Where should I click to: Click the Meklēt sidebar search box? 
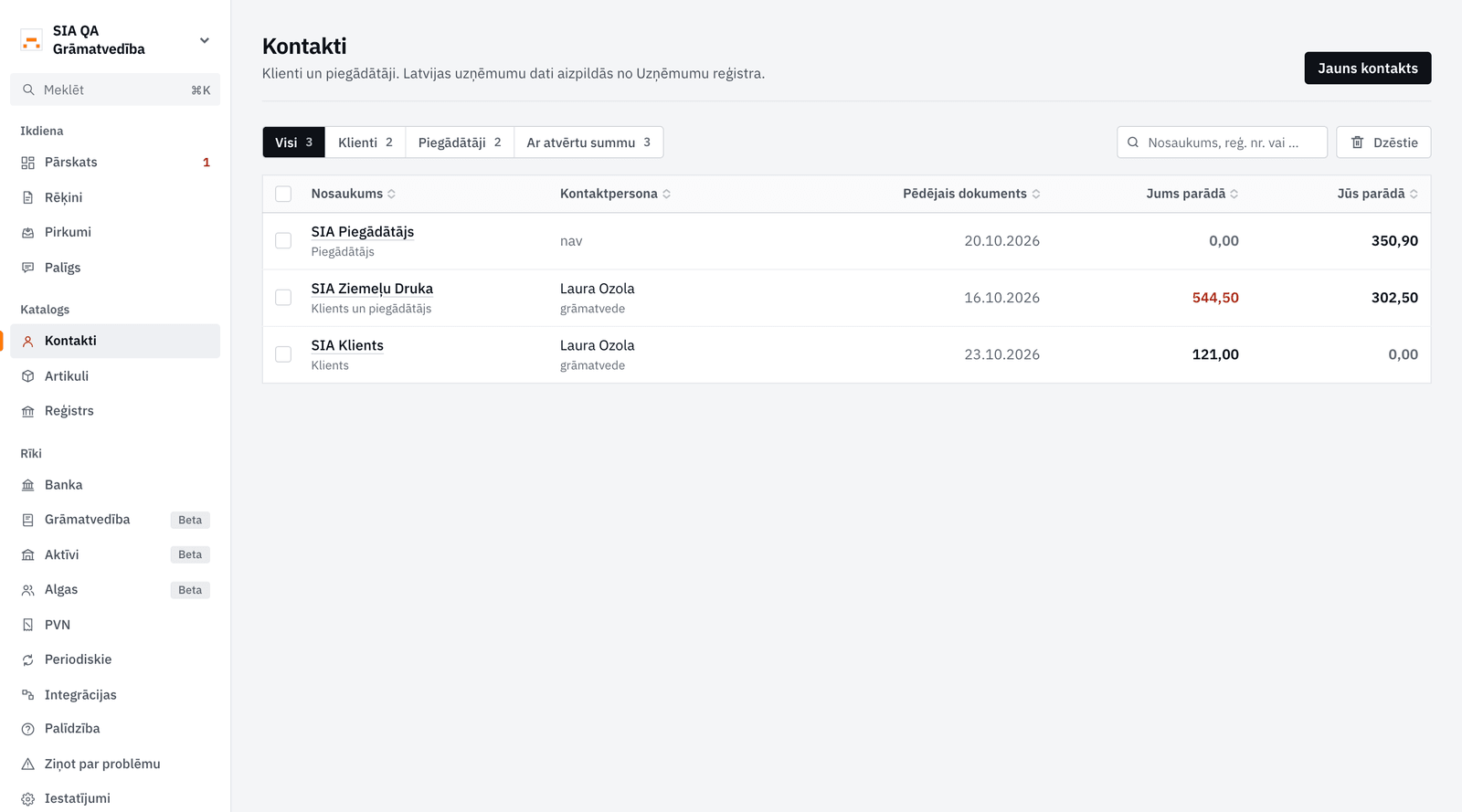(x=115, y=90)
